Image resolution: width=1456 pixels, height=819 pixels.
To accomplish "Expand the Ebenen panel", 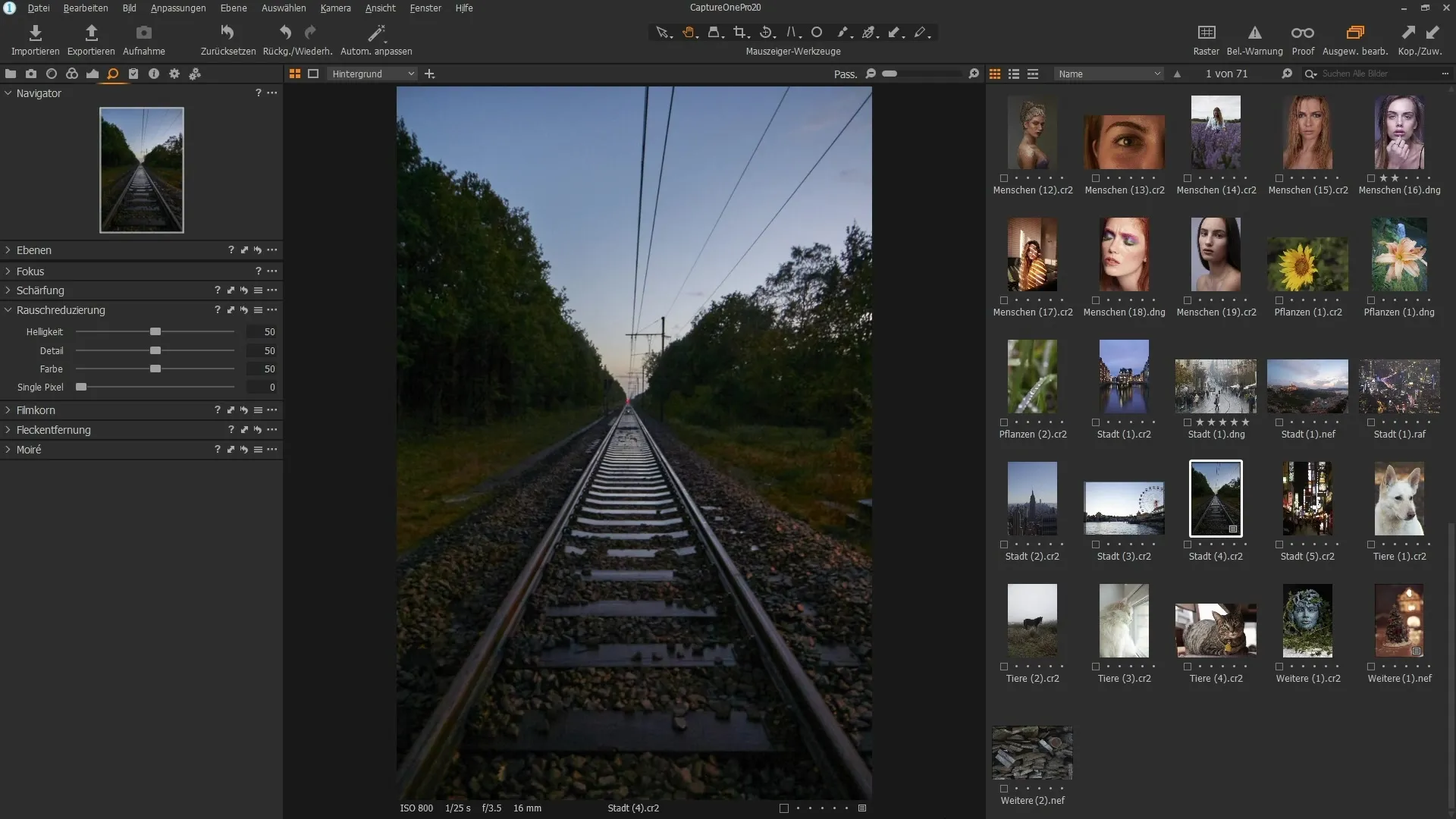I will 8,250.
